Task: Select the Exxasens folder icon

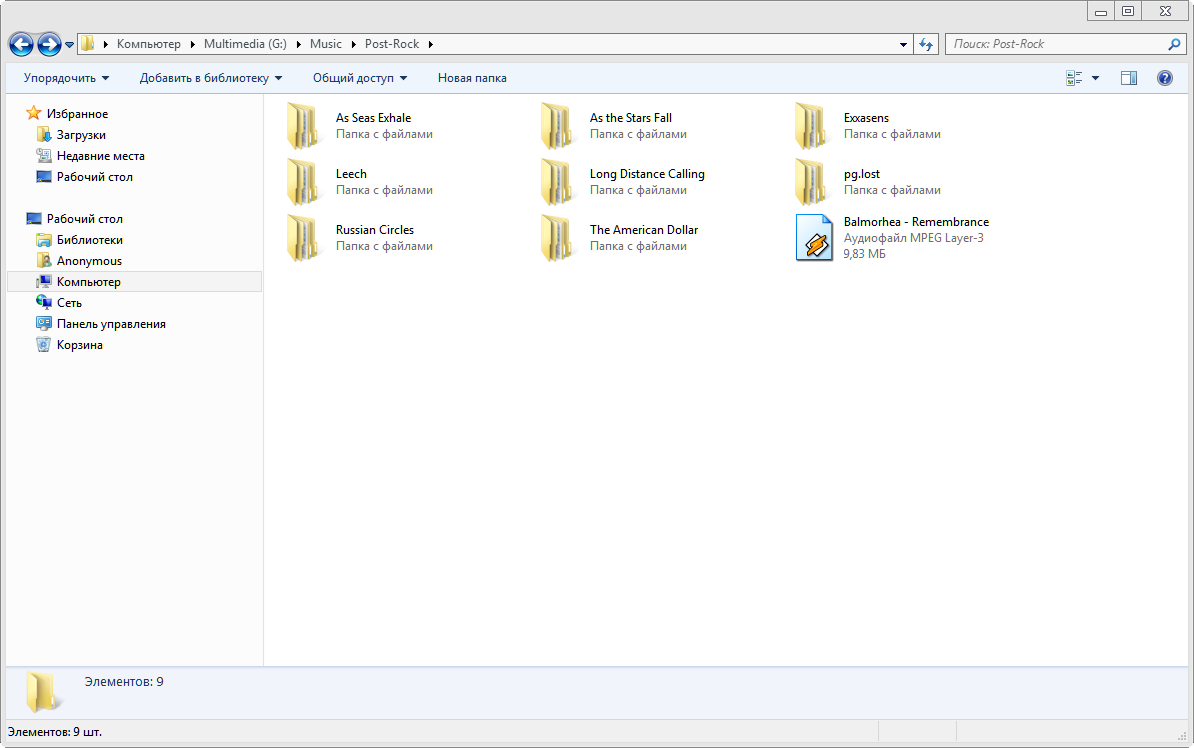Action: tap(810, 126)
